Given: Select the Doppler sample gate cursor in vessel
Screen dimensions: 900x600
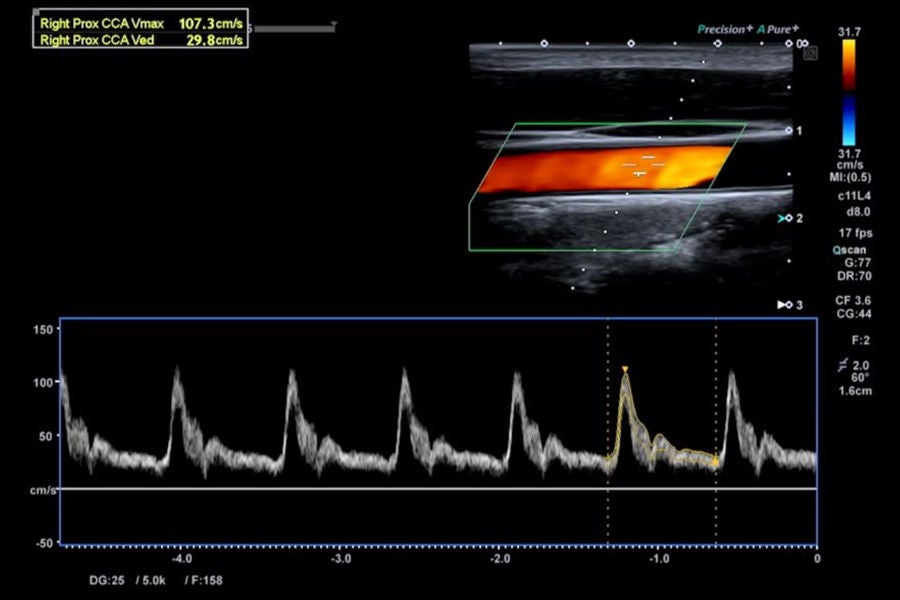Looking at the screenshot, I should 644,165.
